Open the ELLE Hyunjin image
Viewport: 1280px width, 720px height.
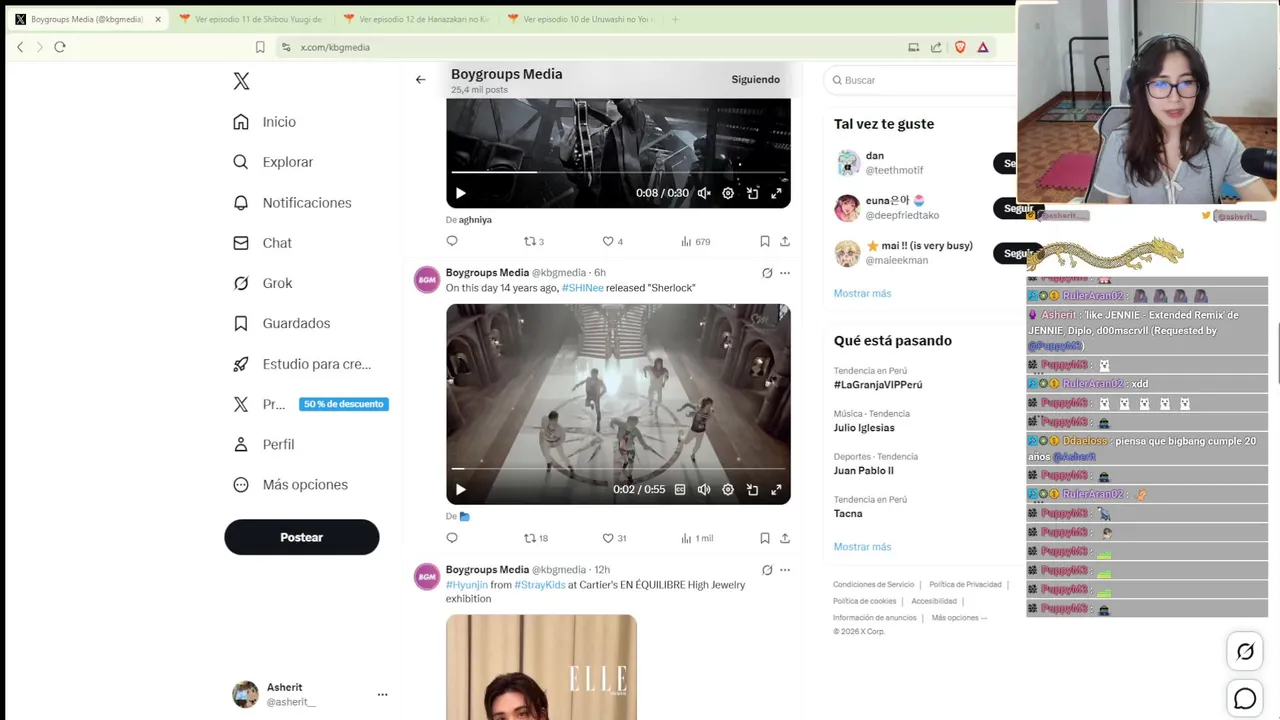tap(541, 667)
